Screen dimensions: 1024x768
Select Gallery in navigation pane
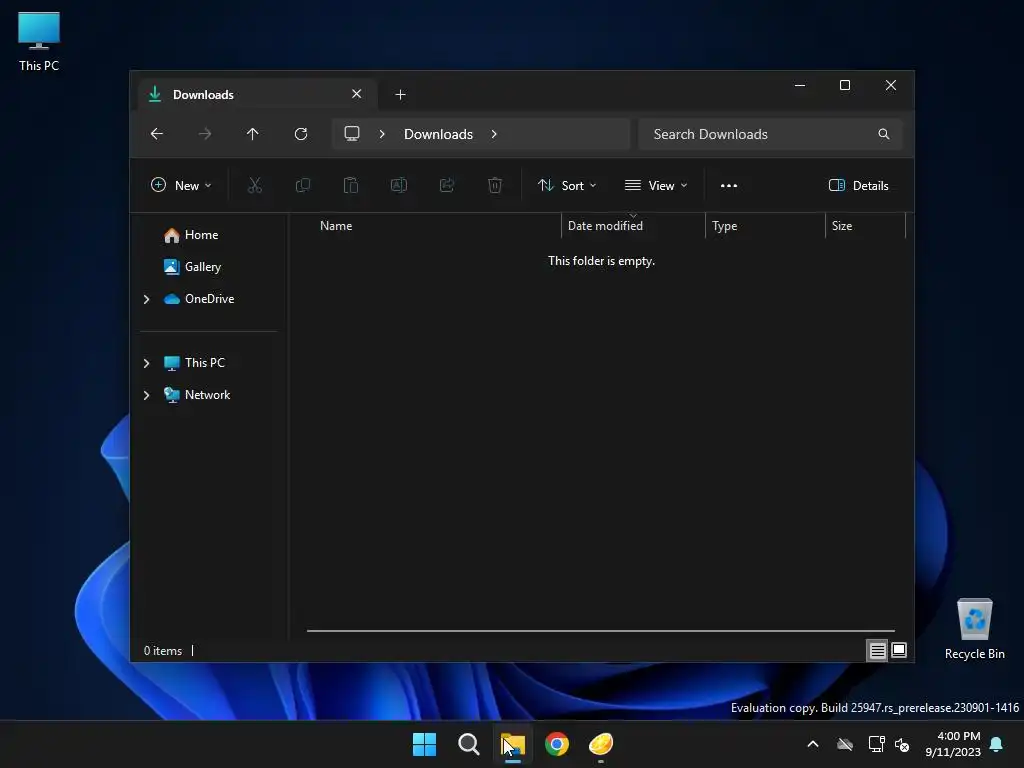click(x=202, y=266)
